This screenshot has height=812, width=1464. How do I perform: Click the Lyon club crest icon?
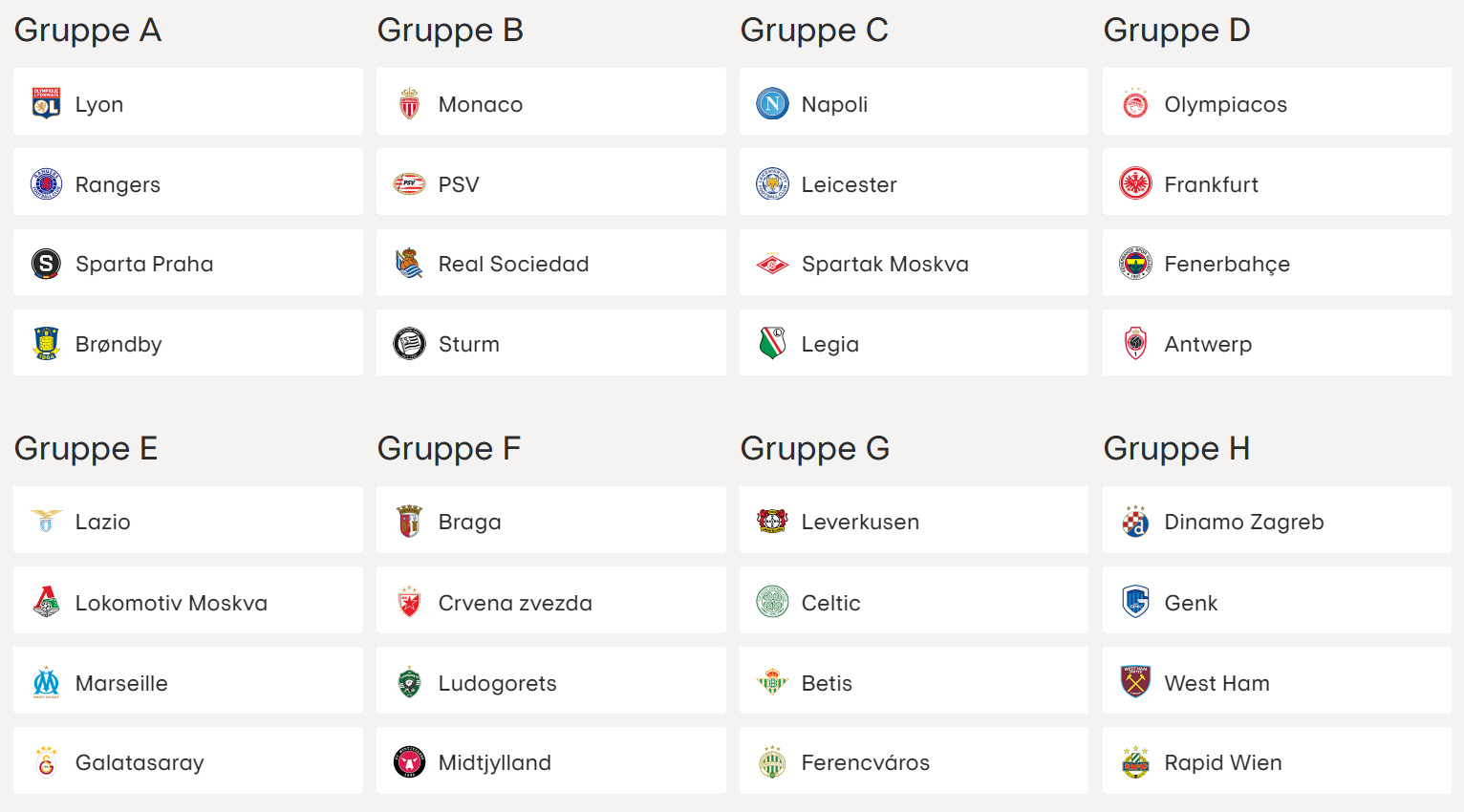click(x=46, y=103)
